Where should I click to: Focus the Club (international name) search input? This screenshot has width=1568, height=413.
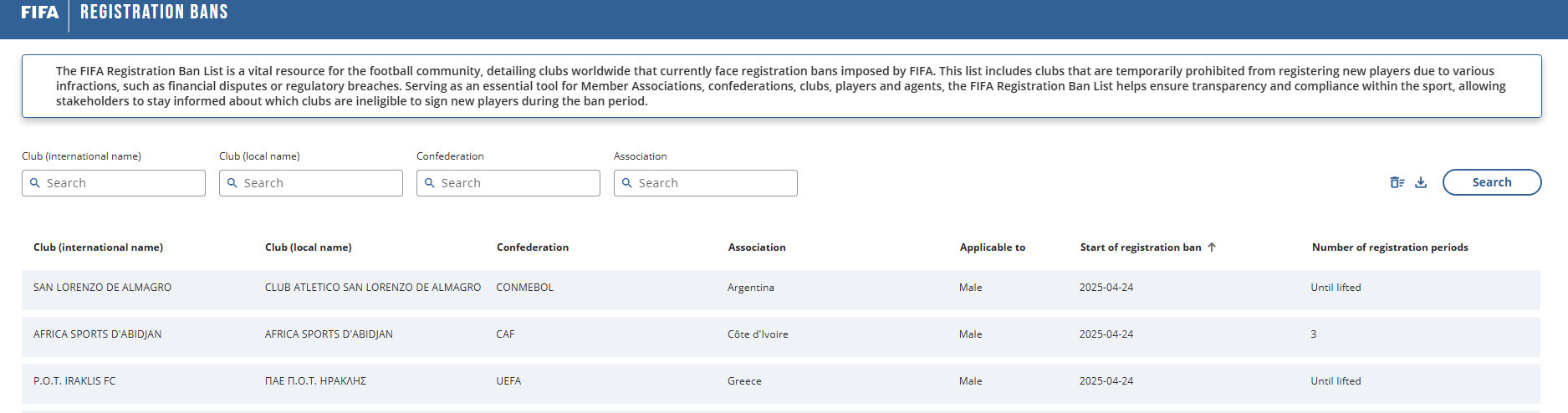[121, 183]
